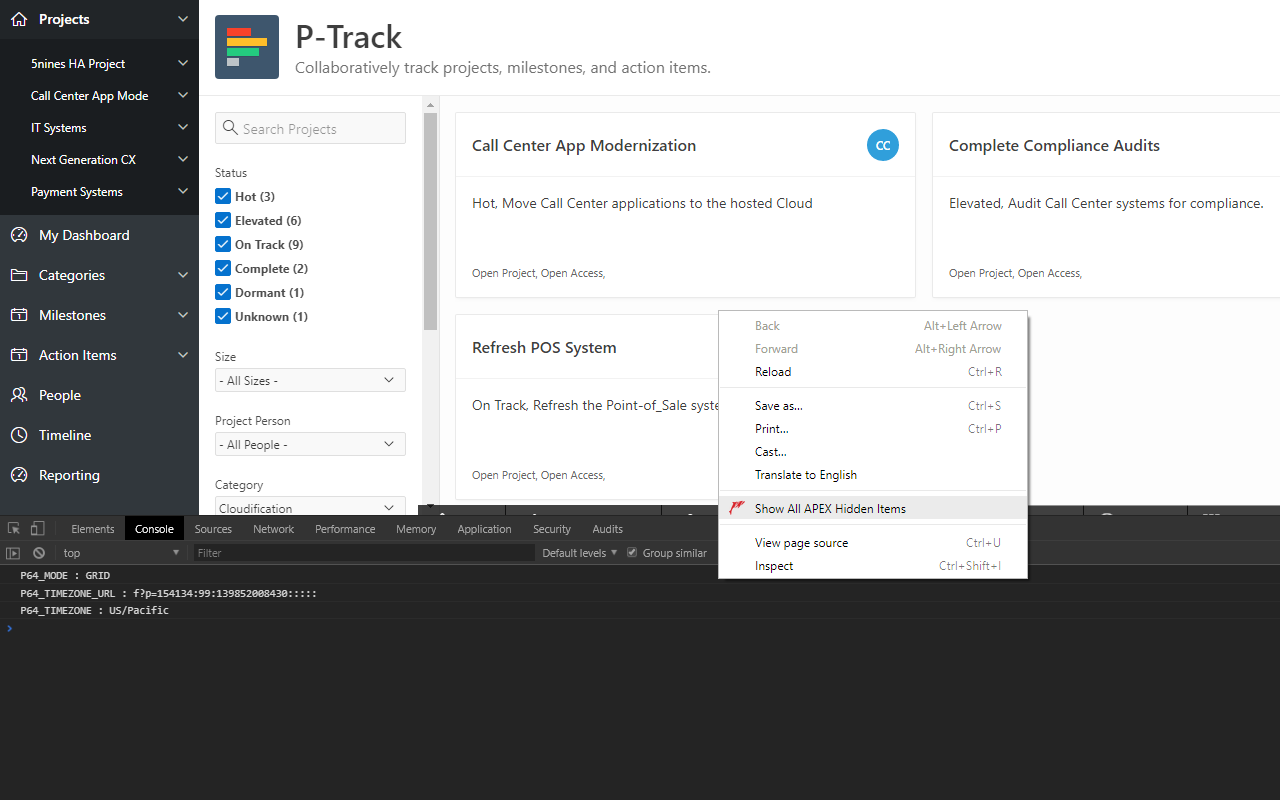Open the top context selector in console
Screen dimensions: 1280x800
pos(122,553)
